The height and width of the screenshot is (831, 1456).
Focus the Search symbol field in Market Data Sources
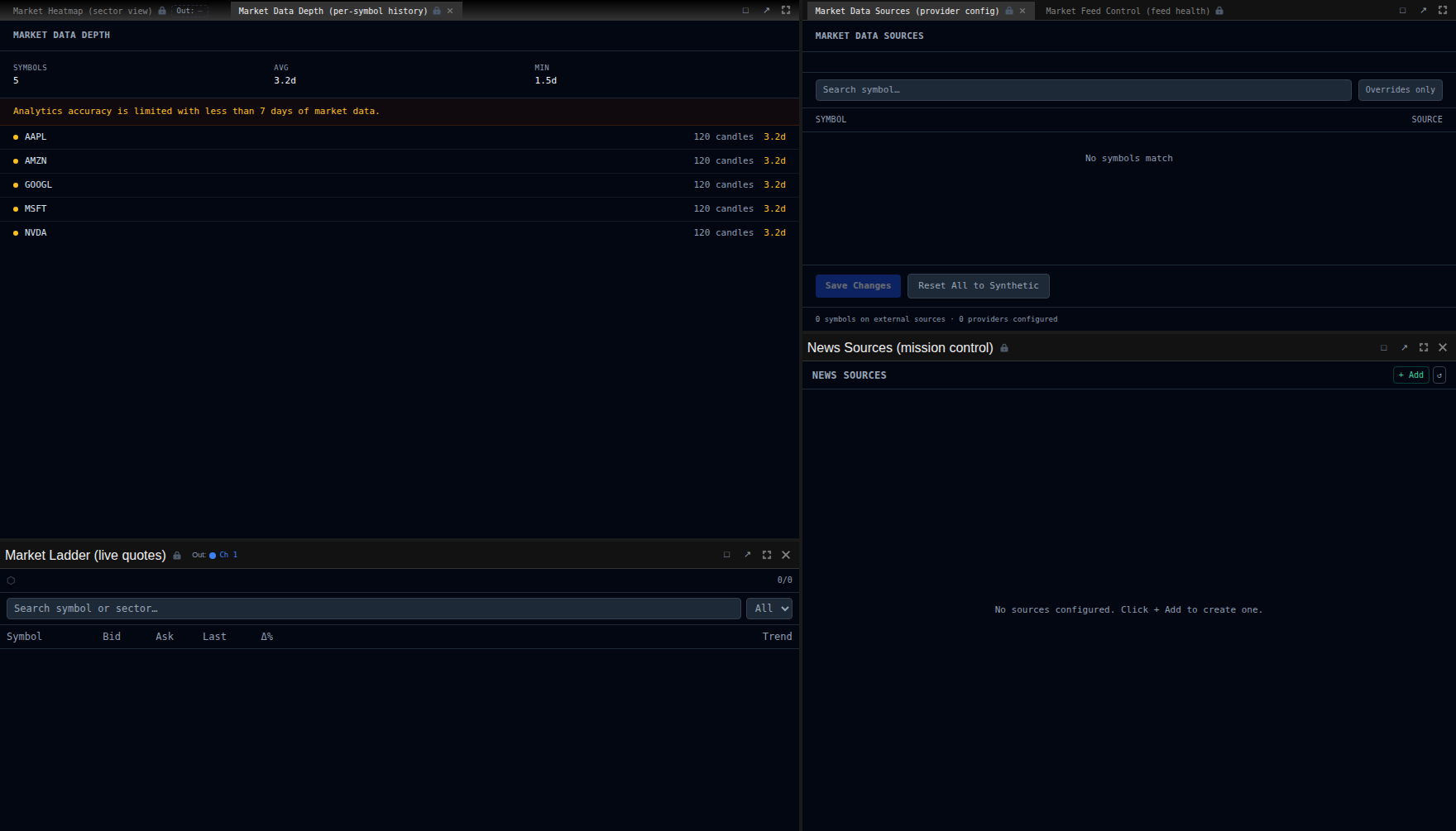pyautogui.click(x=1083, y=90)
